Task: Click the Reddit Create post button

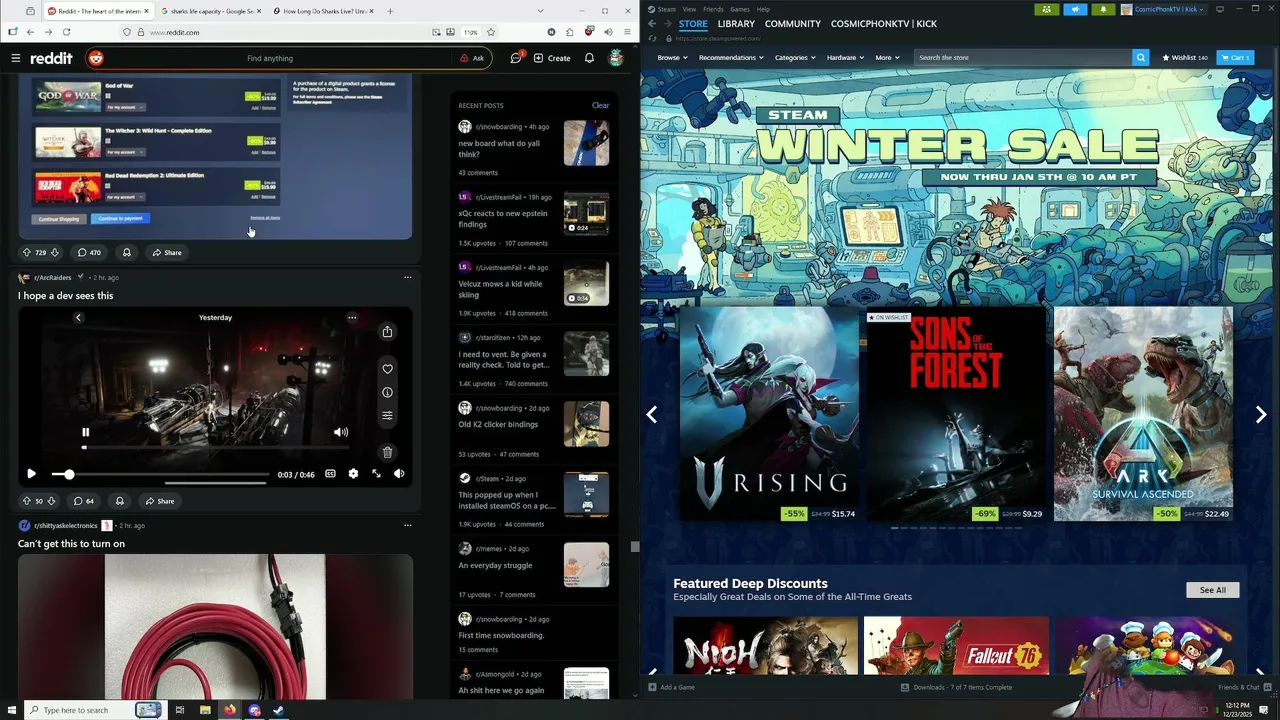Action: (552, 58)
